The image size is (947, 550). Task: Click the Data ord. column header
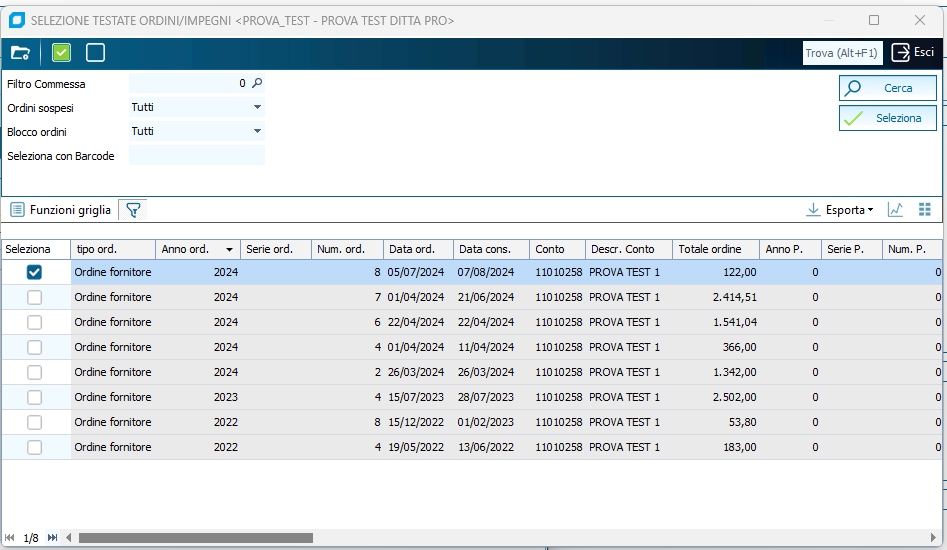419,249
